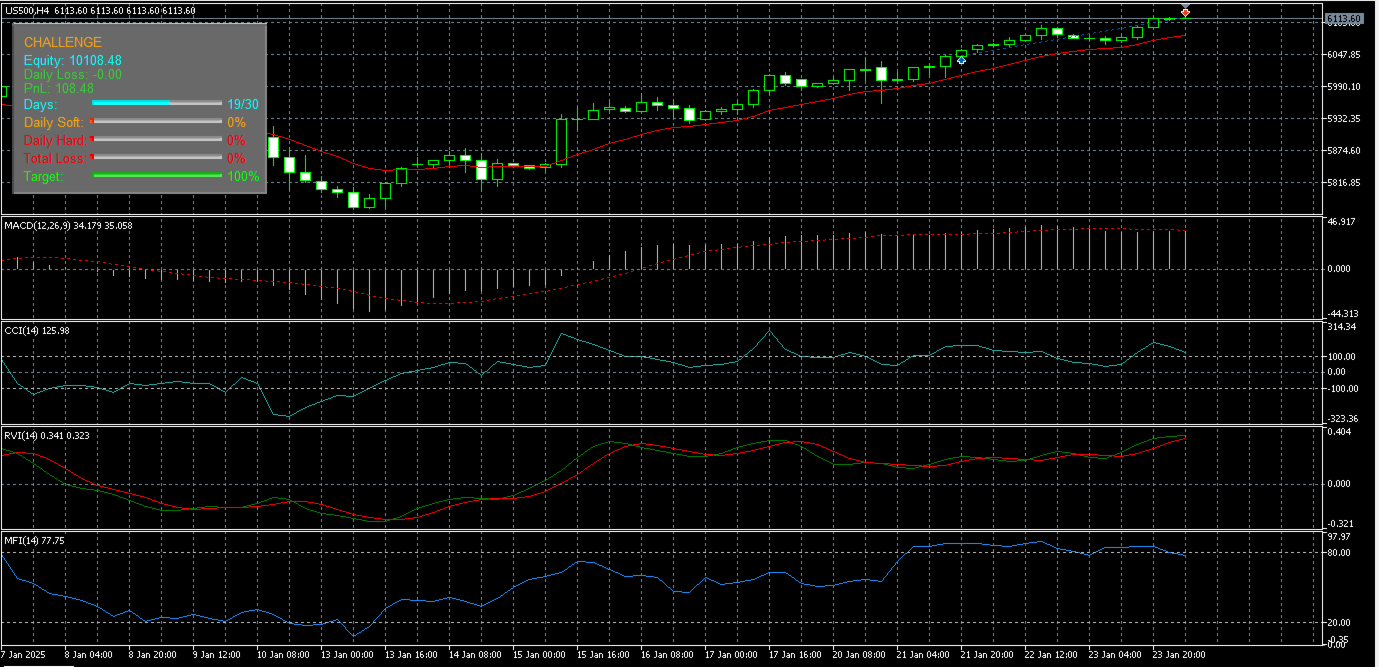
Task: Click the 7 Jan 2025 date label
Action: [22, 654]
